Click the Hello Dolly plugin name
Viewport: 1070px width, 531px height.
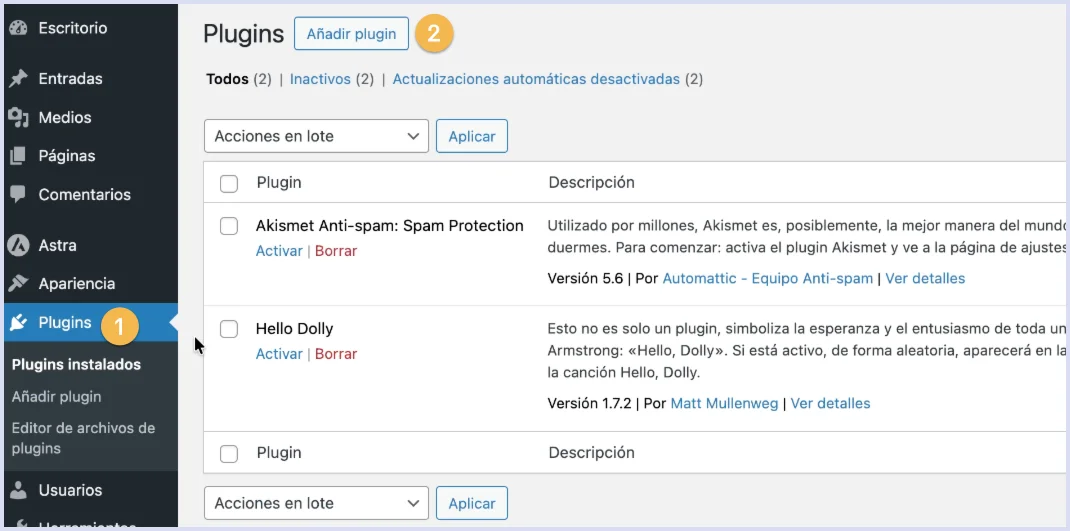pos(294,329)
